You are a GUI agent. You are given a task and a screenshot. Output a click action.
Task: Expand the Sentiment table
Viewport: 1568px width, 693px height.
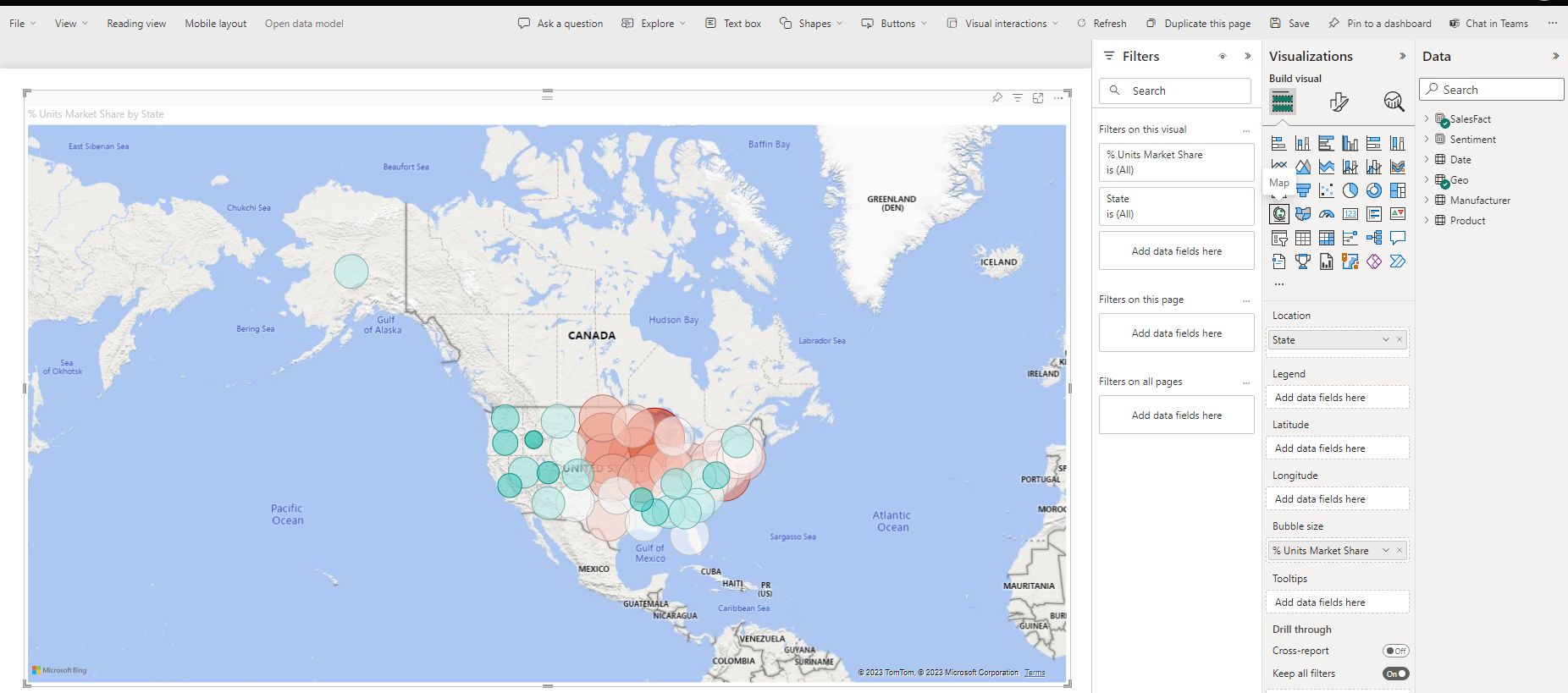pyautogui.click(x=1427, y=139)
